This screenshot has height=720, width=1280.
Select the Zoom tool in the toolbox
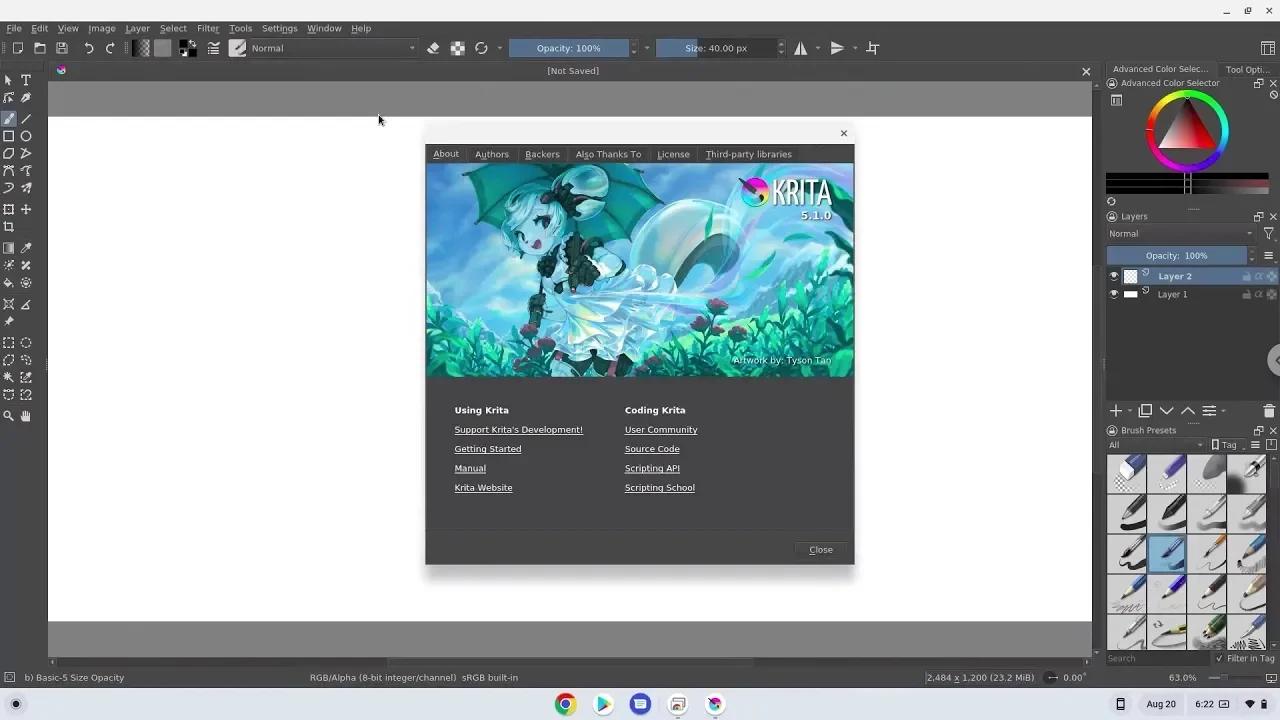point(11,416)
